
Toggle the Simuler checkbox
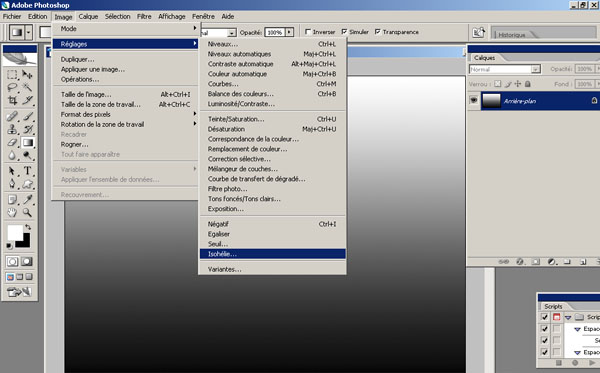[x=344, y=32]
